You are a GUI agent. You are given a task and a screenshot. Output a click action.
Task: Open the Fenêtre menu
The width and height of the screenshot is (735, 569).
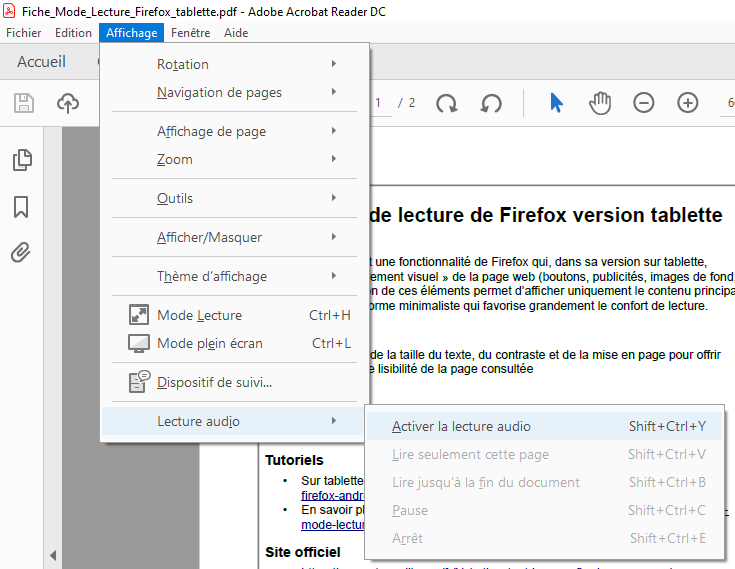click(190, 33)
